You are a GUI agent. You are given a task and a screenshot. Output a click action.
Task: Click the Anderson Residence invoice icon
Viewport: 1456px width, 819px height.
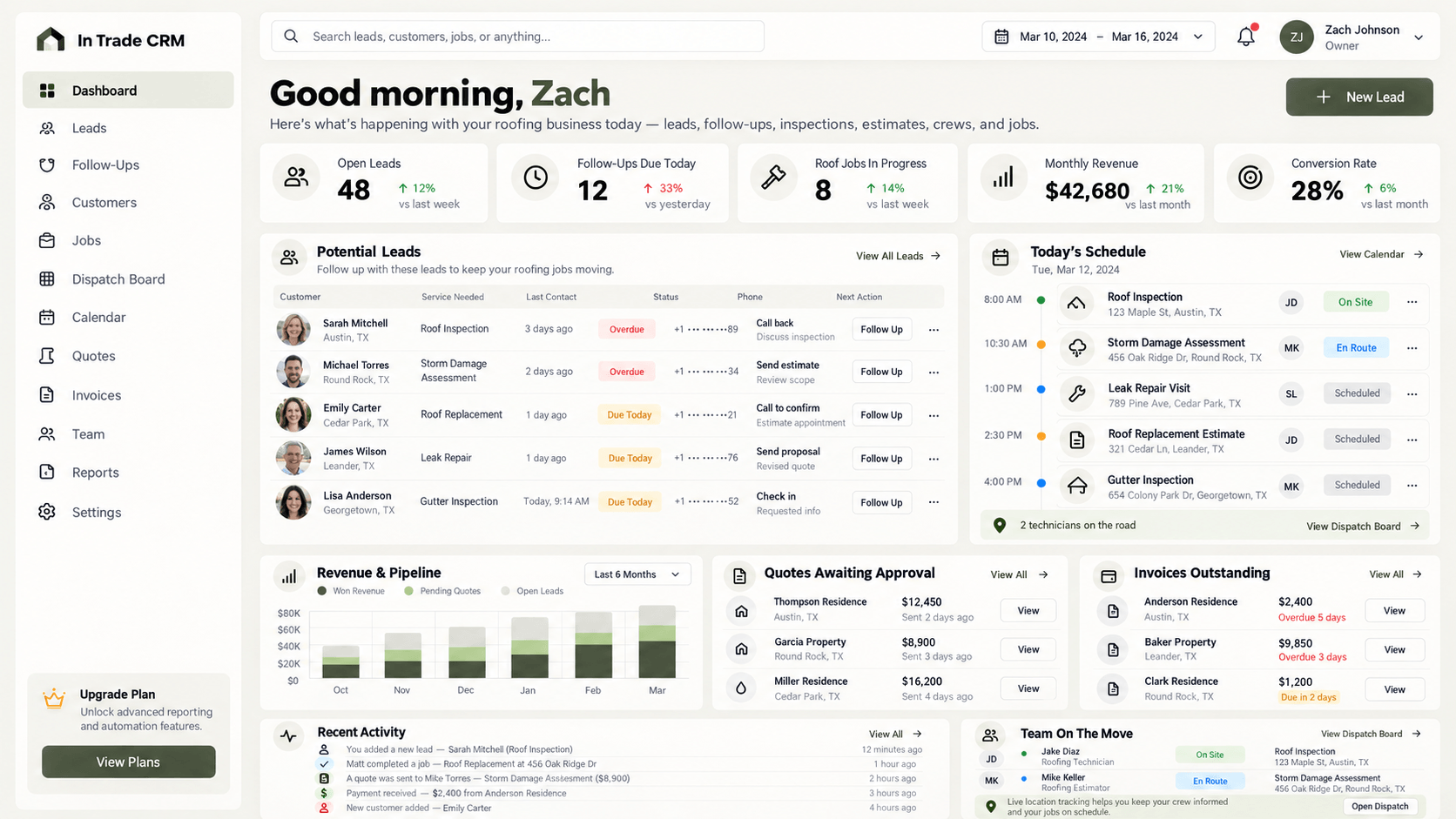[x=1113, y=611]
